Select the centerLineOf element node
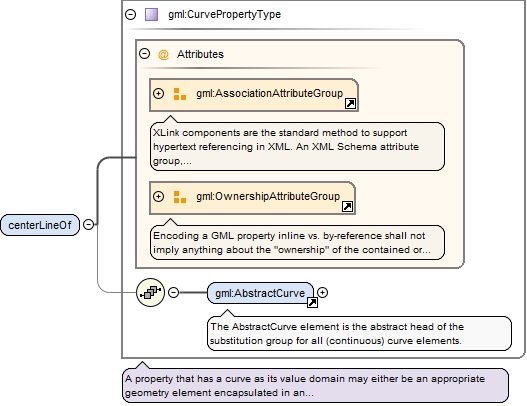 click(x=40, y=225)
